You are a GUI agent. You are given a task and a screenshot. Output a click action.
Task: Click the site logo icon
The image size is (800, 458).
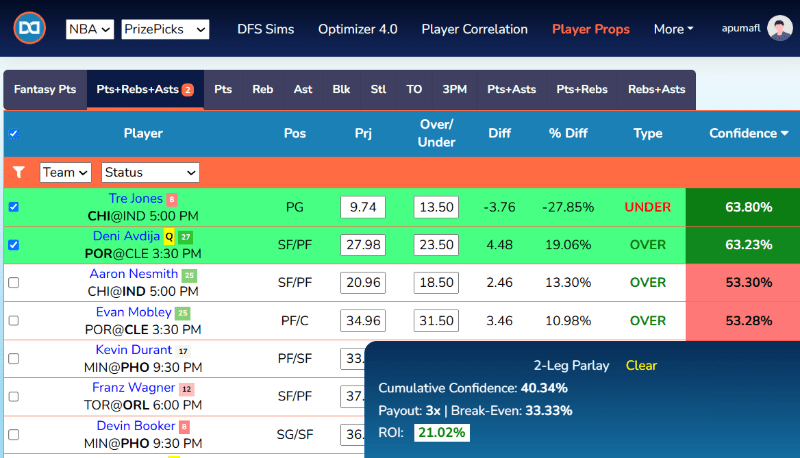(x=30, y=29)
